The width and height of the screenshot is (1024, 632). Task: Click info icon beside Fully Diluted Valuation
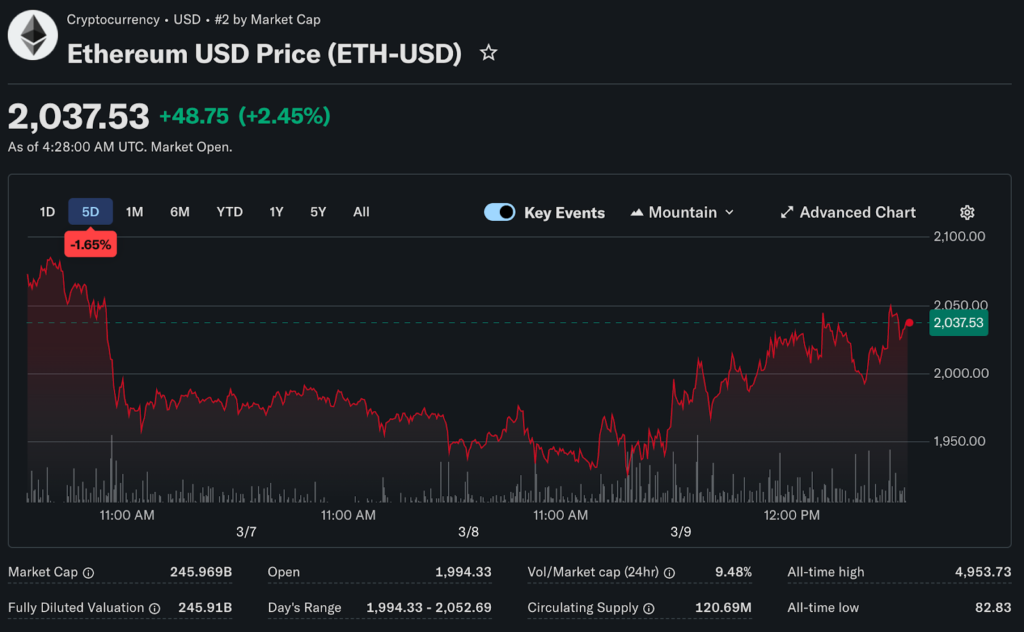coord(154,608)
